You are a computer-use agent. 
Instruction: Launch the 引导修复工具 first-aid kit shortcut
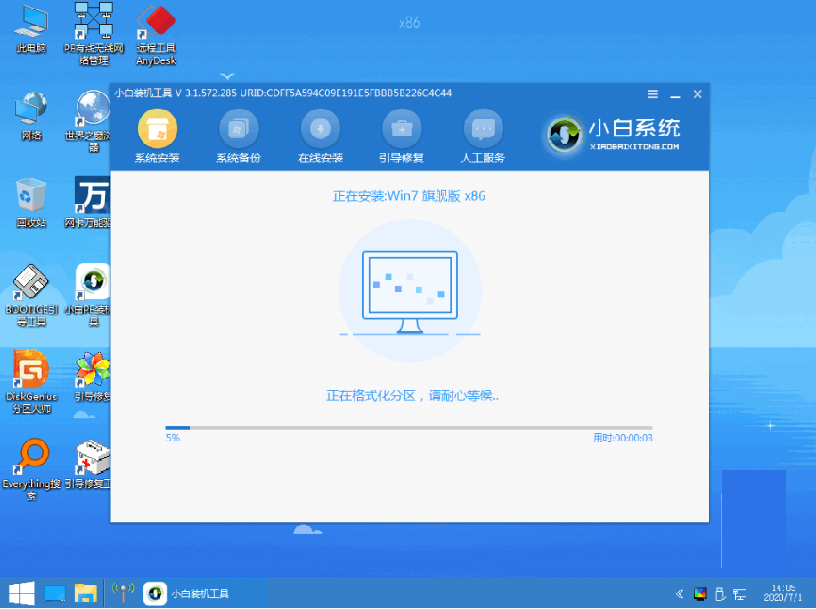88,465
